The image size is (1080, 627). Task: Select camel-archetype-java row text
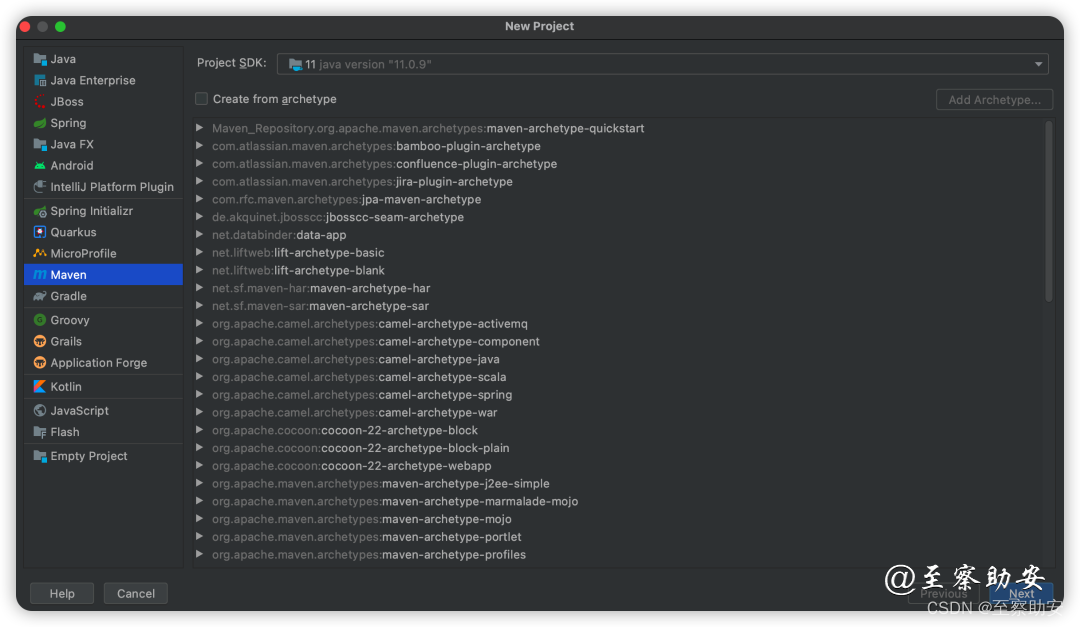(x=356, y=360)
